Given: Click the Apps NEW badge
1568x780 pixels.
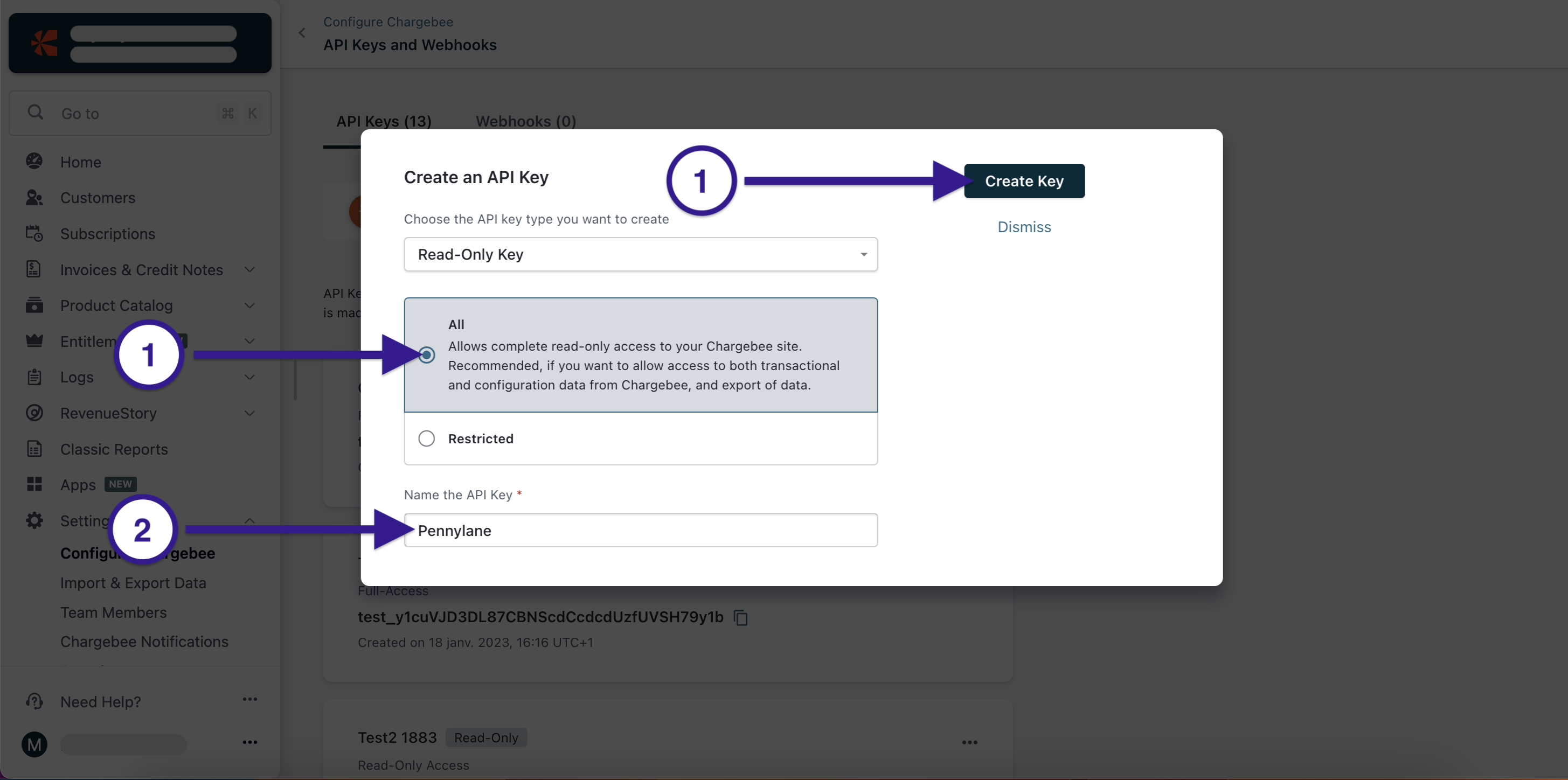Looking at the screenshot, I should click(x=120, y=484).
